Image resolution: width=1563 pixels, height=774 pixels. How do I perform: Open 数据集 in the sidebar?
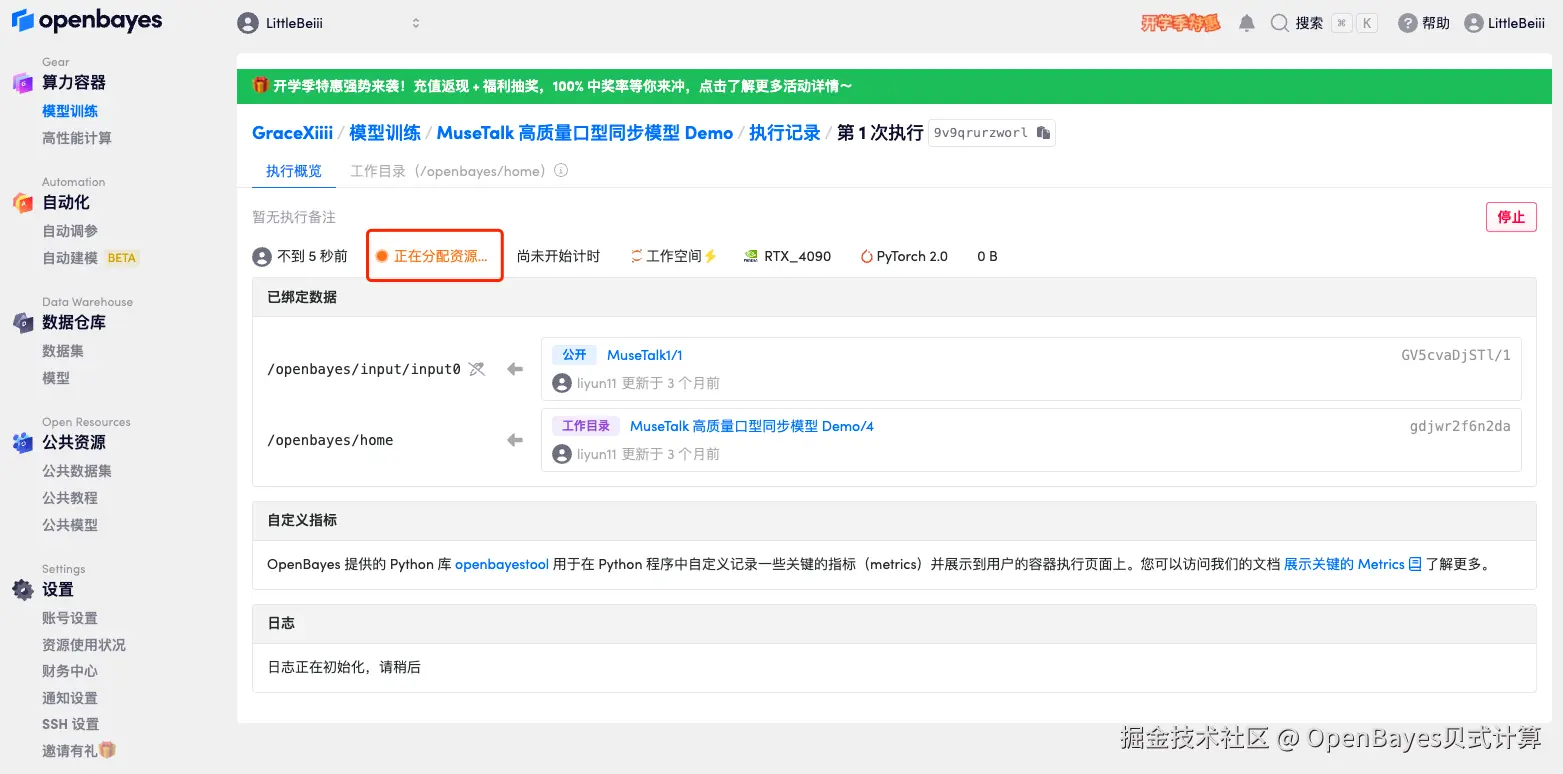pos(63,351)
